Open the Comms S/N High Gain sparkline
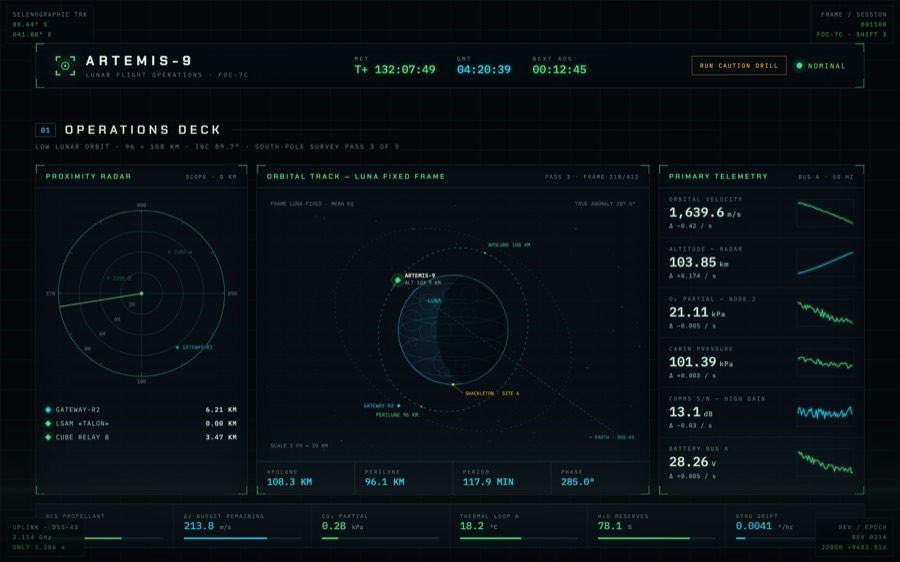The height and width of the screenshot is (562, 900). 825,412
